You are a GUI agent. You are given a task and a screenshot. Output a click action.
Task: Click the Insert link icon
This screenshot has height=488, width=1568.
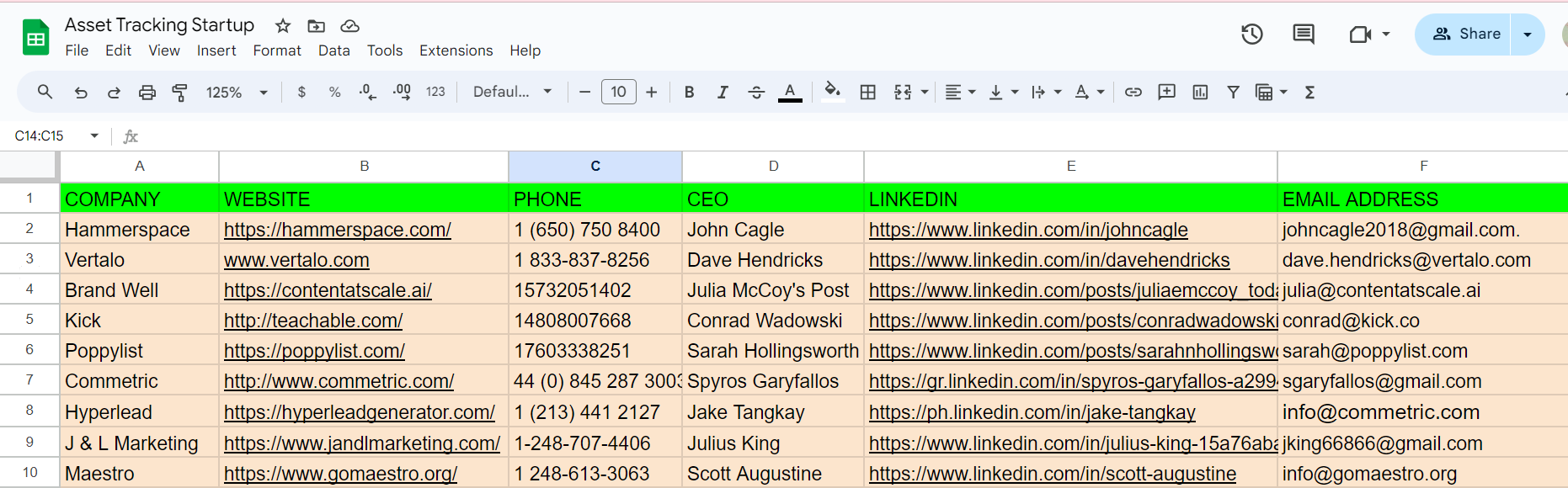1133,93
